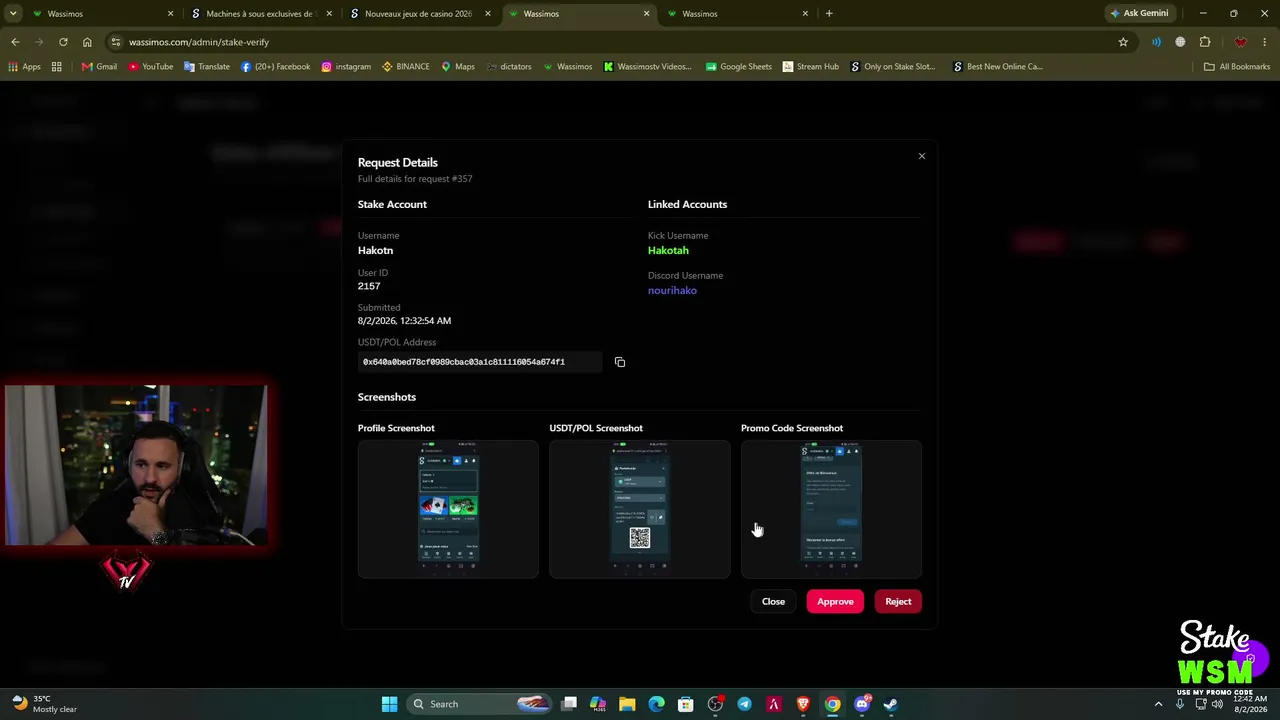This screenshot has height=720, width=1280.
Task: Open the Apps bookmark
Action: coord(24,67)
